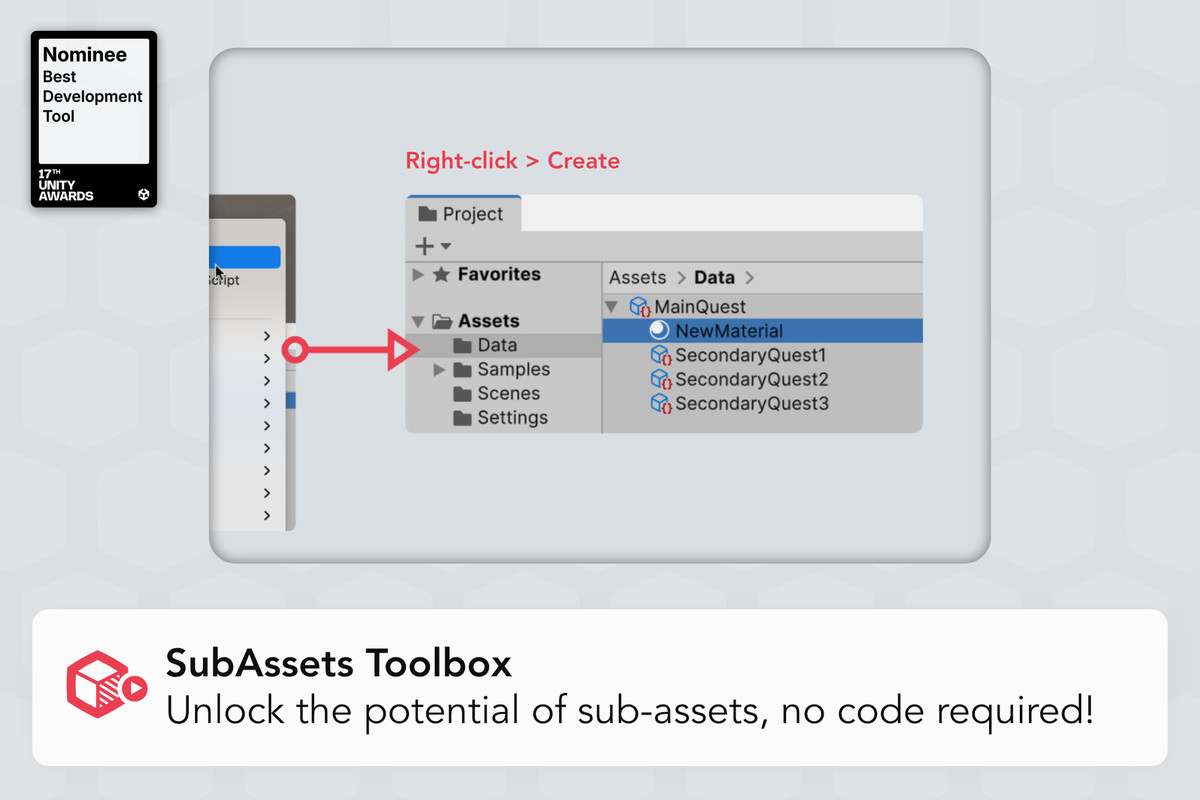Expand the Favorites section
Screen dimensions: 1200x800
pyautogui.click(x=419, y=274)
